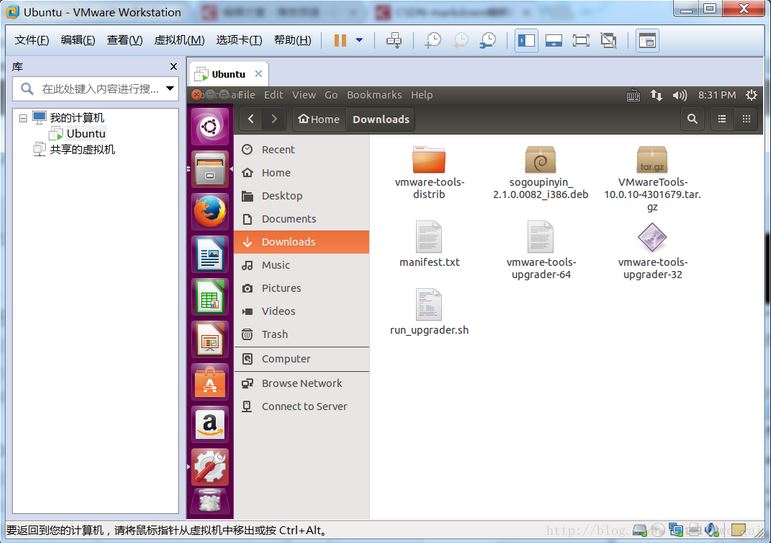Screen dimensions: 771x543
Task: Collapse the 我的计算机 tree node
Action: 22,118
